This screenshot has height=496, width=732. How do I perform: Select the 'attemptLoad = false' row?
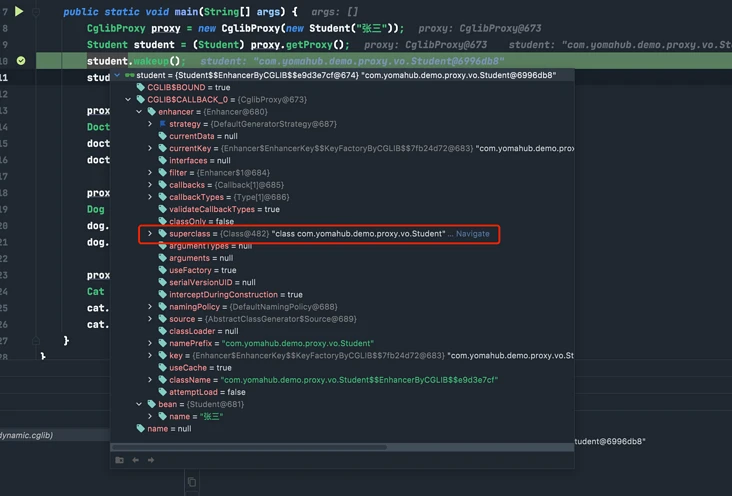(x=342, y=392)
